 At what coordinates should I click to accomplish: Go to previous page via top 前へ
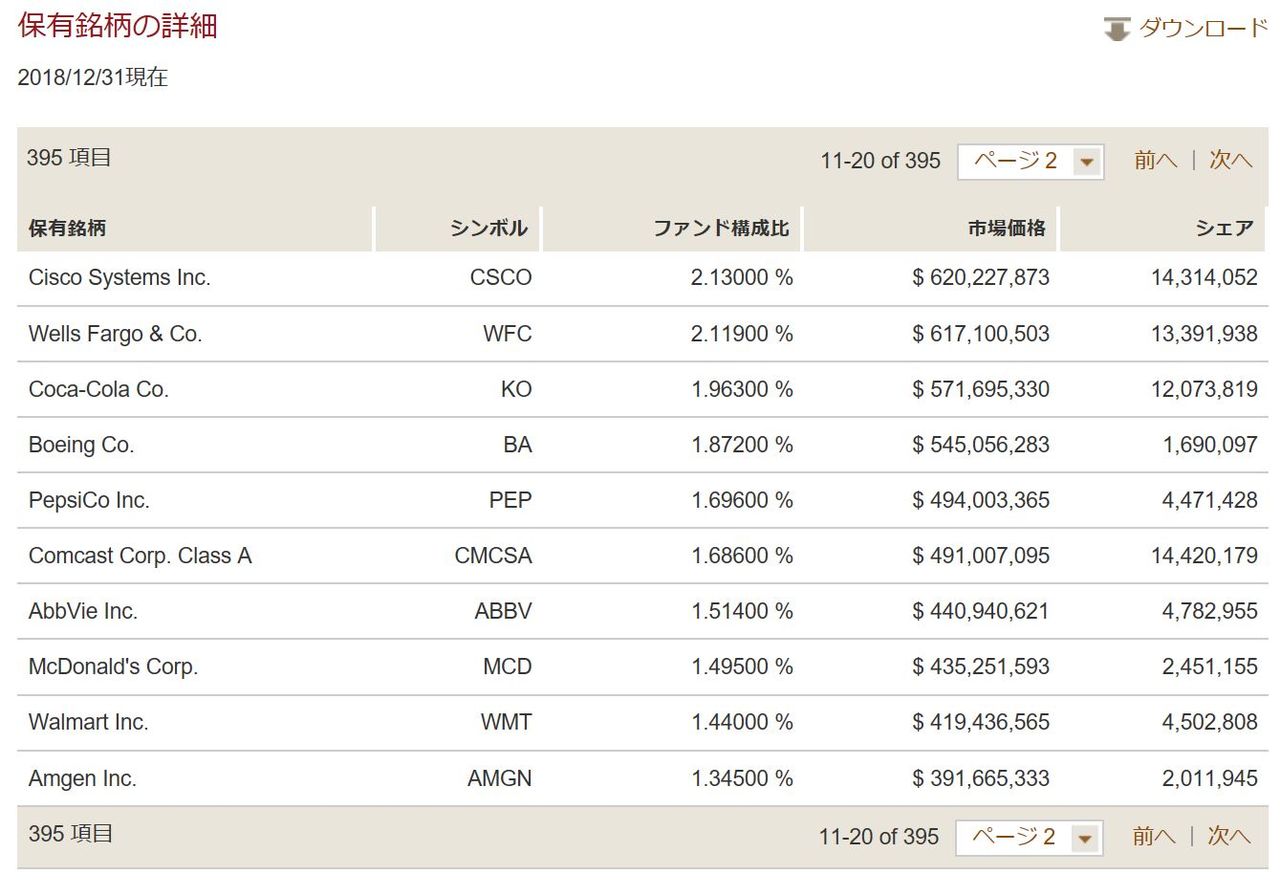click(x=1155, y=160)
